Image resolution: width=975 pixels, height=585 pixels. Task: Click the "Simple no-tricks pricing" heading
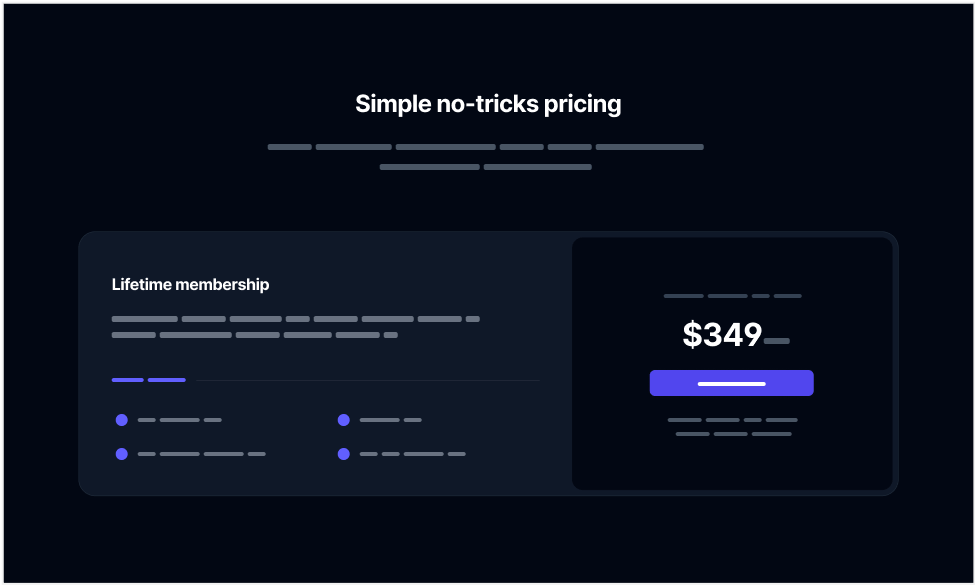[x=488, y=104]
